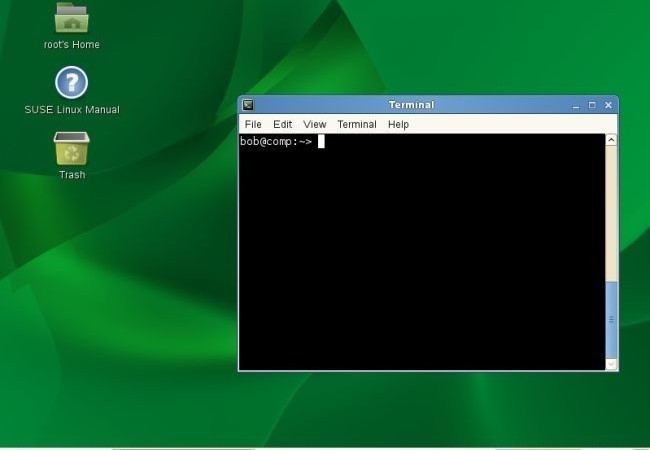Click the scrollbar down arrow in Terminal

(x=611, y=364)
